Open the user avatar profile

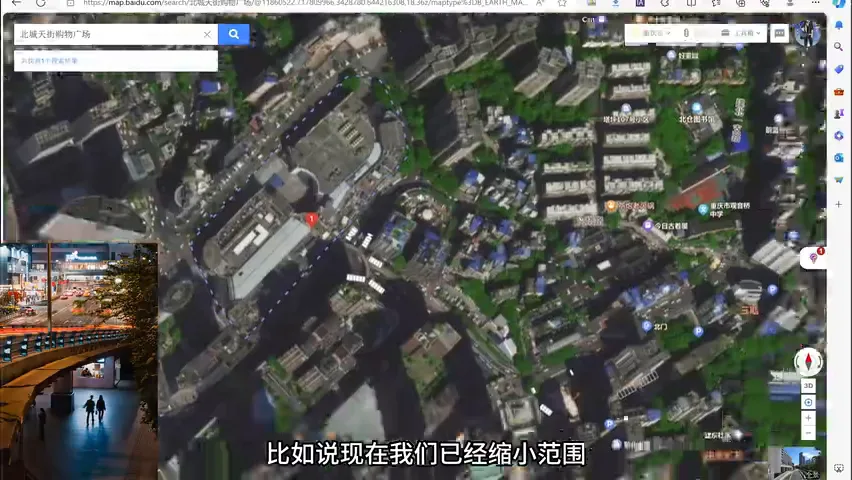point(807,33)
